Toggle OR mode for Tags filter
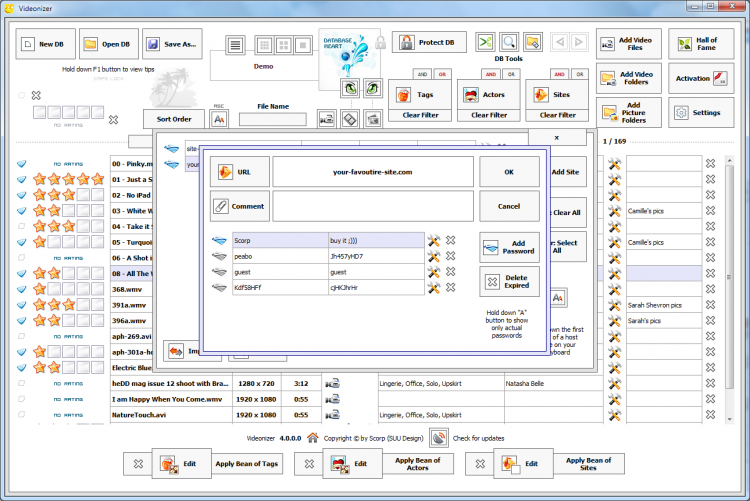750x501 pixels. click(x=442, y=74)
